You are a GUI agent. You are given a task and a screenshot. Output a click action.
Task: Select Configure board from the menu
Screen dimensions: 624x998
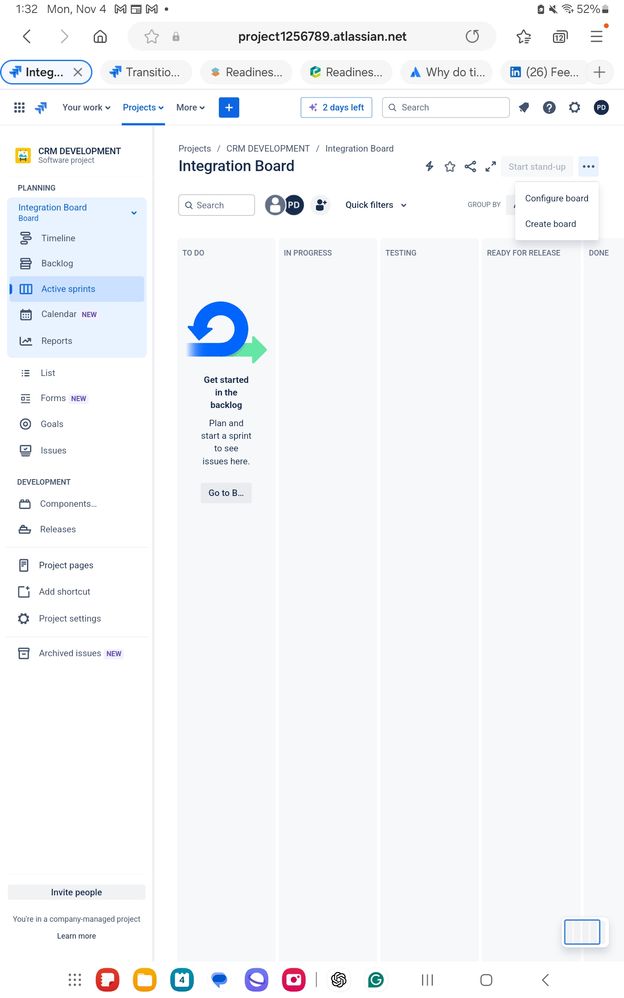point(557,199)
